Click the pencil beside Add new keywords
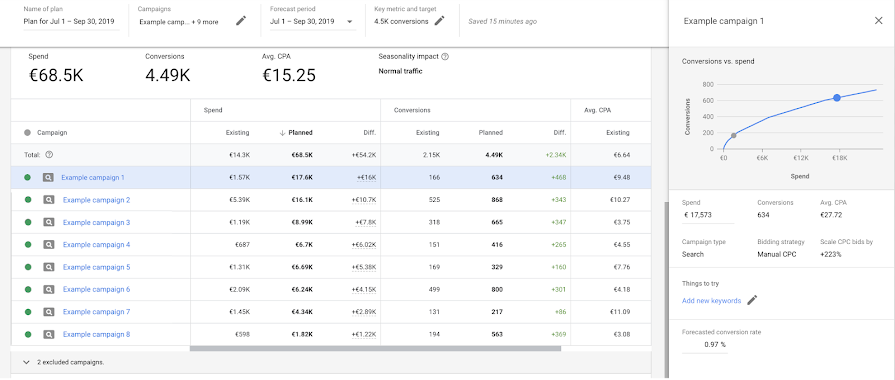 tap(752, 300)
